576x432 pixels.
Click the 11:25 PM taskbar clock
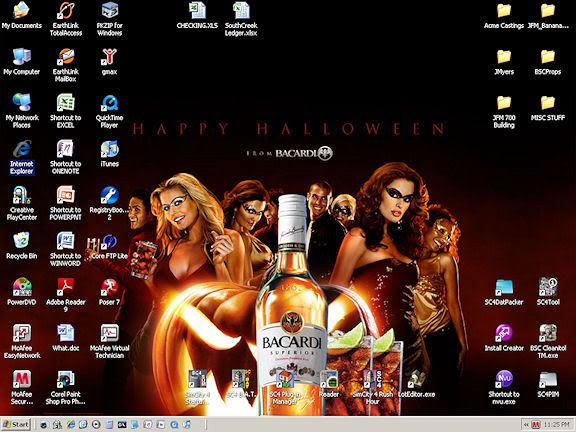[557, 425]
